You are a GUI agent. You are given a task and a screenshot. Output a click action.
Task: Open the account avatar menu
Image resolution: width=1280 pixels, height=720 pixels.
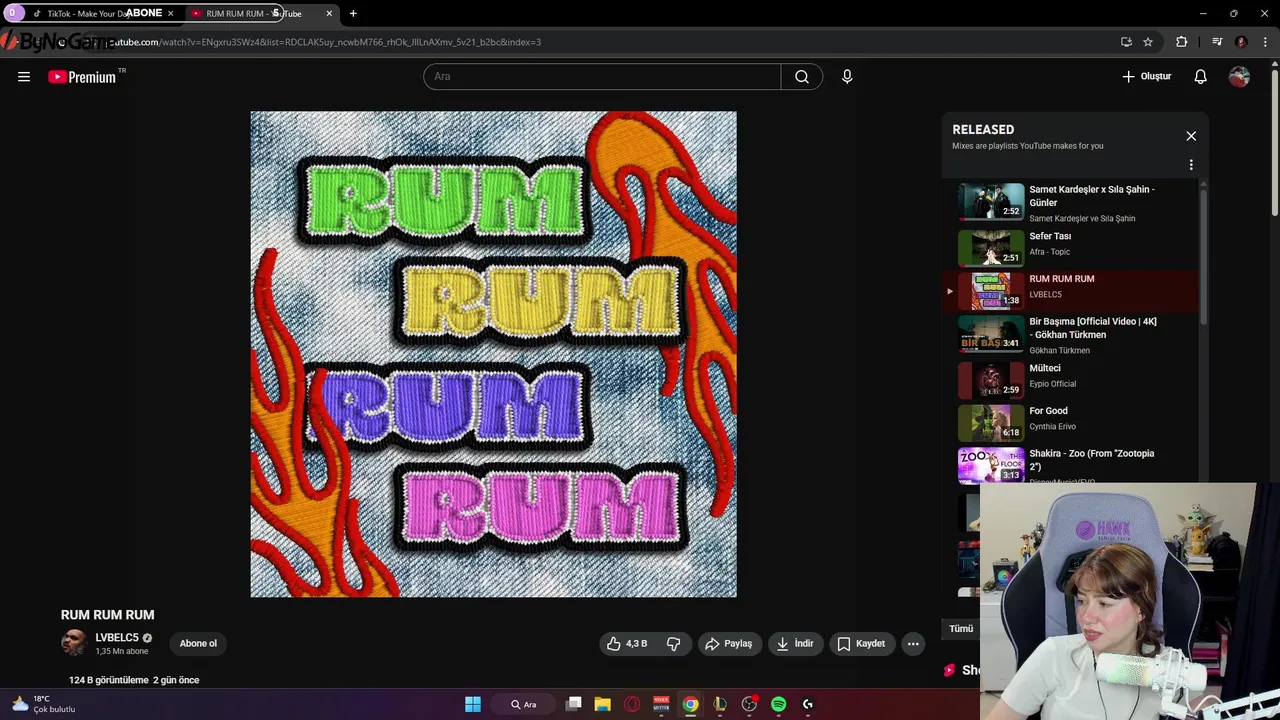tap(1239, 77)
